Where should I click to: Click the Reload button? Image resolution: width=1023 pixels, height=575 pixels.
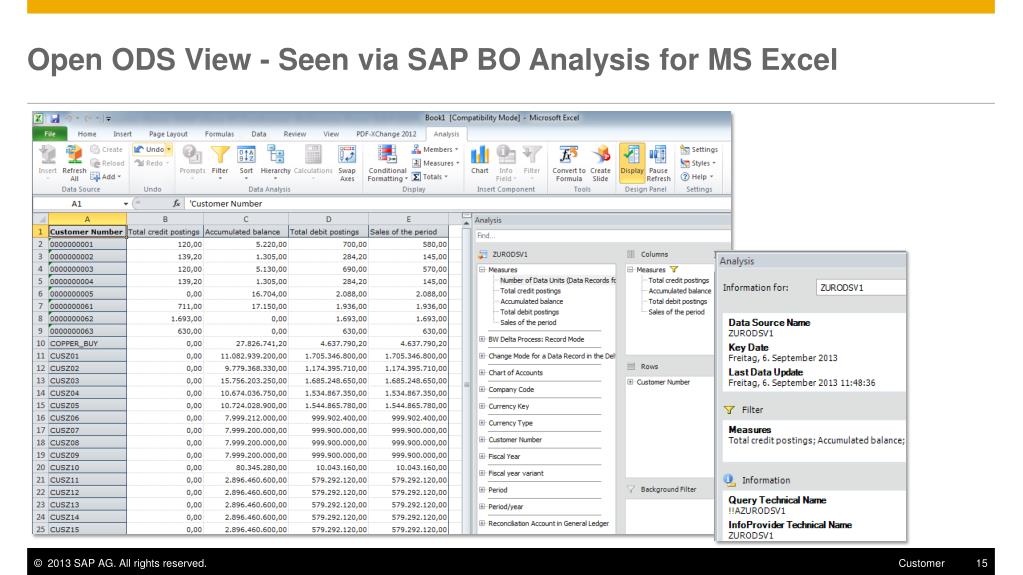coord(107,163)
